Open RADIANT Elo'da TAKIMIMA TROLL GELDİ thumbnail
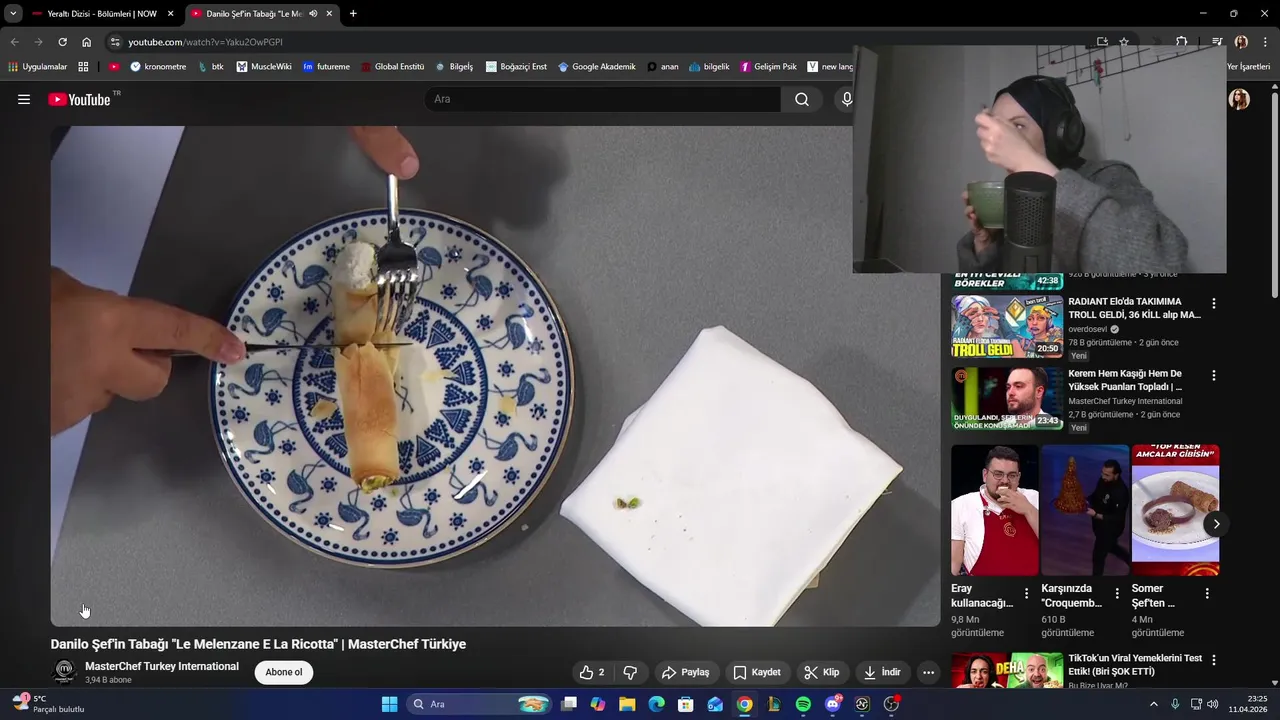This screenshot has height=720, width=1280. tap(1007, 326)
